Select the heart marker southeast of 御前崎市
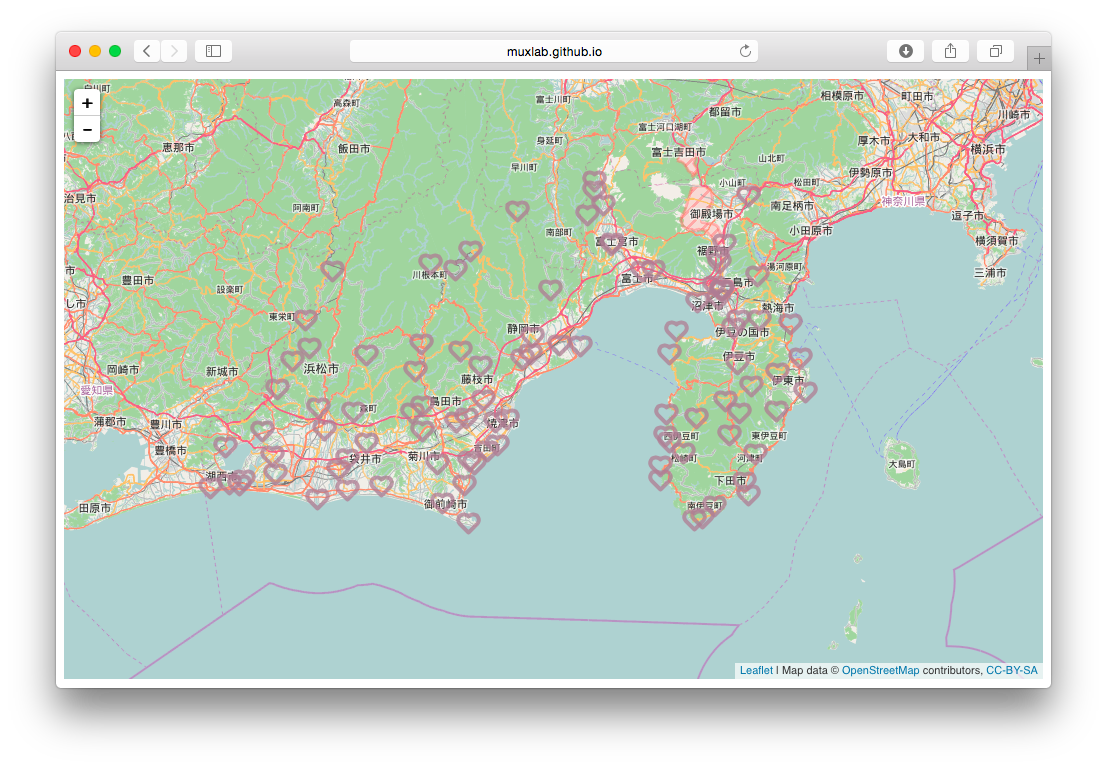Screen dimensions: 1107x768 click(468, 522)
